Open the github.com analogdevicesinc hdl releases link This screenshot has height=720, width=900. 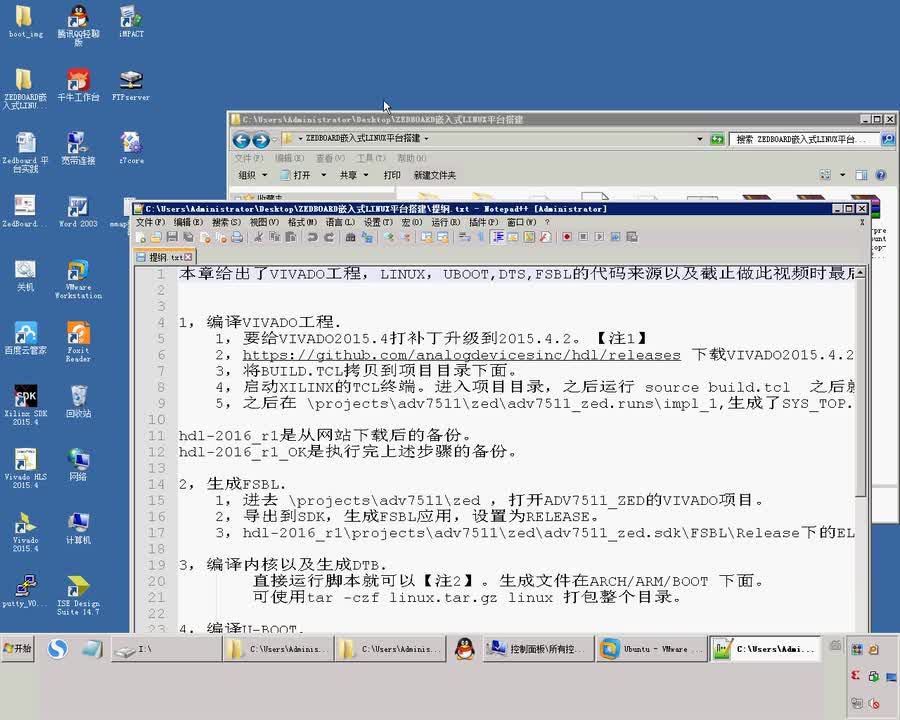tap(461, 355)
